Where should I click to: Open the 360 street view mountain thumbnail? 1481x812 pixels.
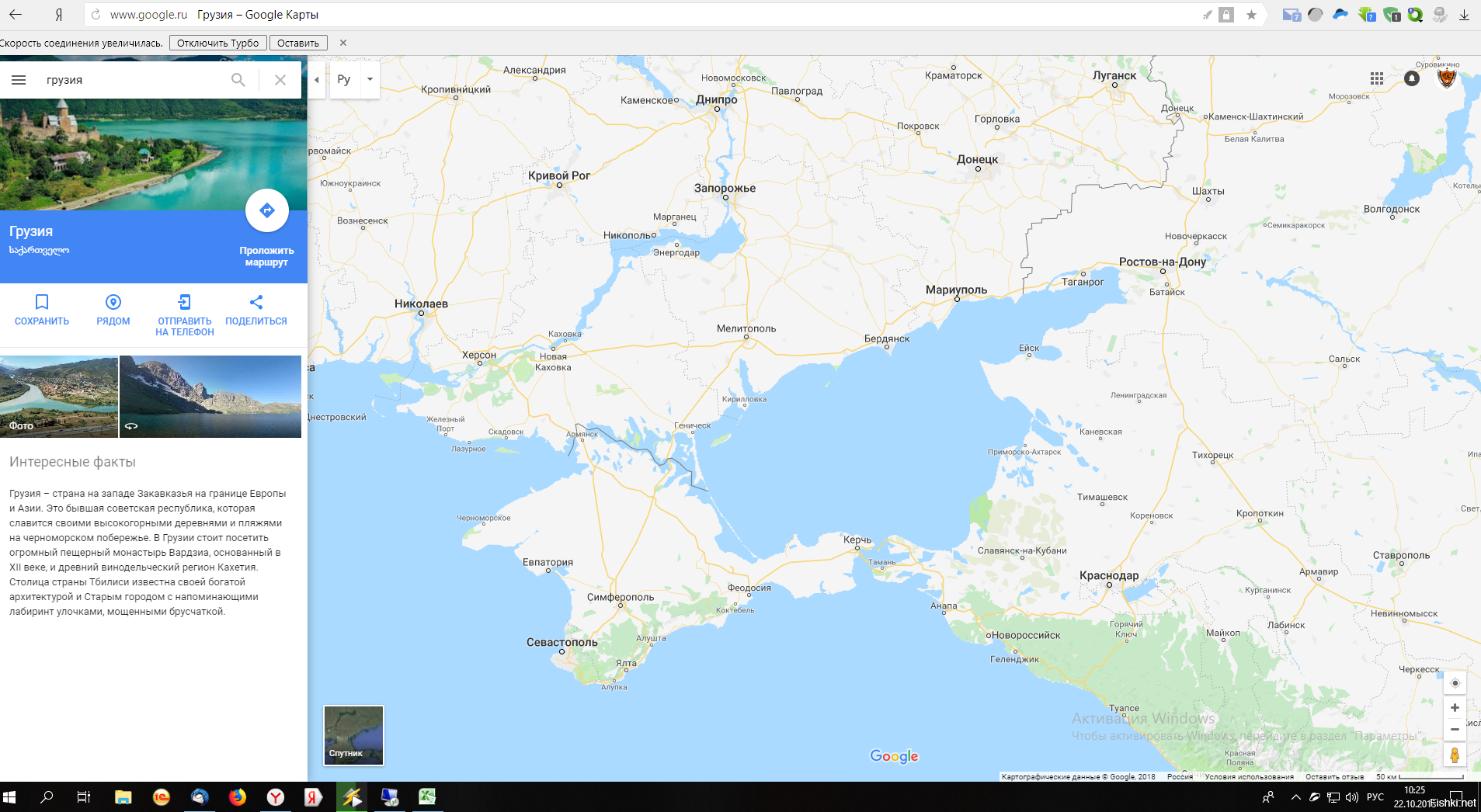[x=210, y=397]
